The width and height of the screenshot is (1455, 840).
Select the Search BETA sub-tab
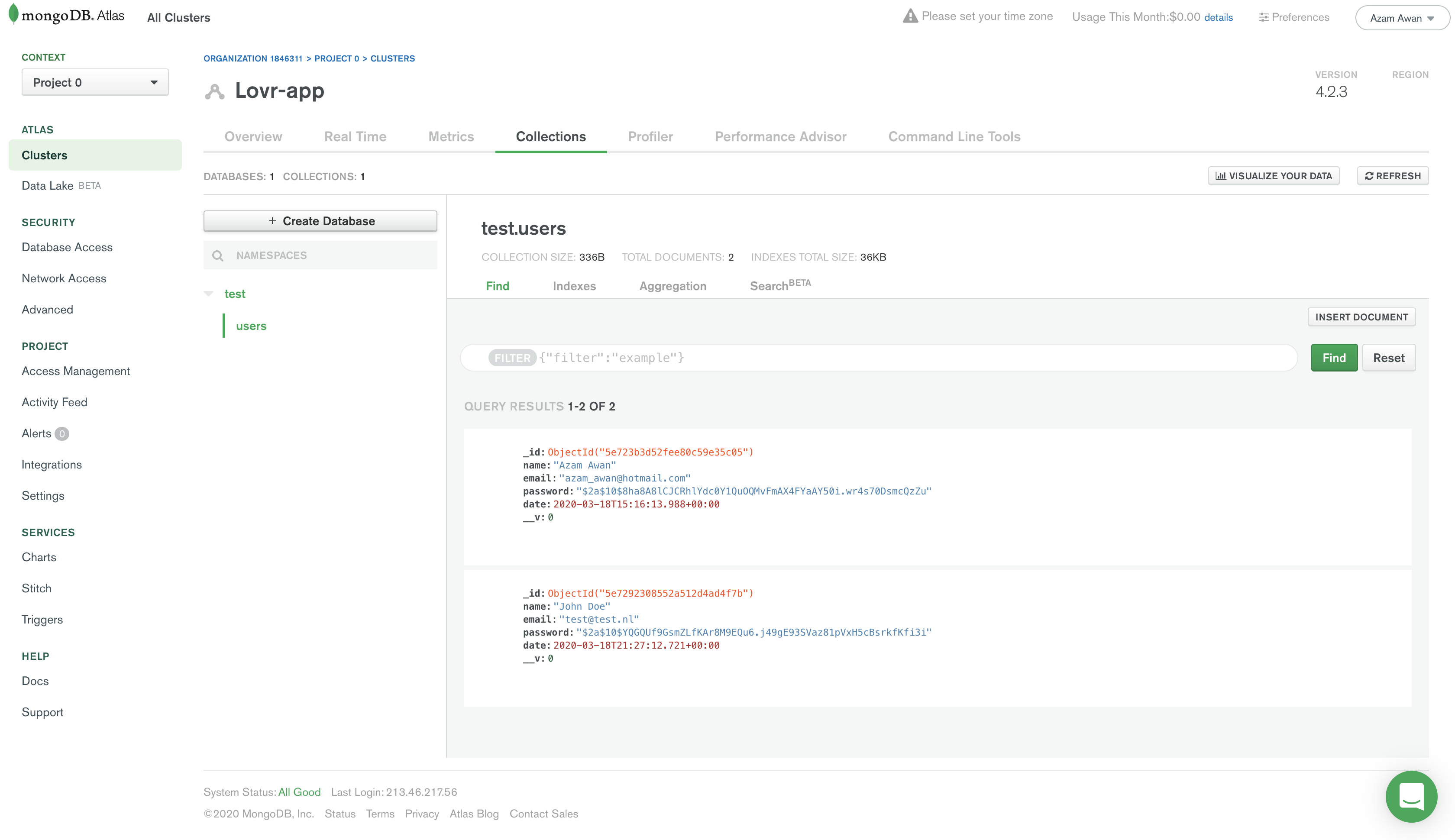pyautogui.click(x=780, y=285)
